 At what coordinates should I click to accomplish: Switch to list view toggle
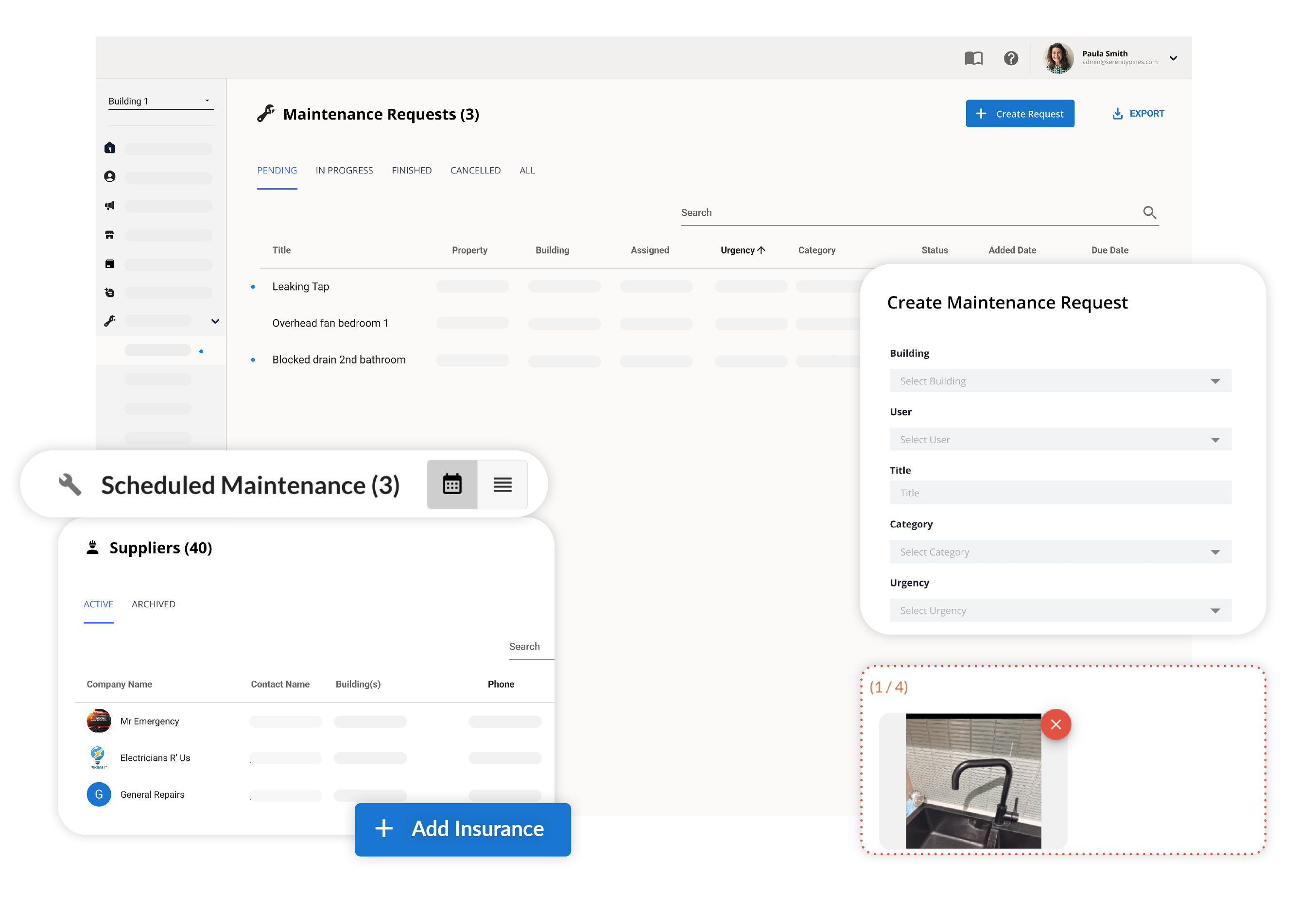click(502, 484)
